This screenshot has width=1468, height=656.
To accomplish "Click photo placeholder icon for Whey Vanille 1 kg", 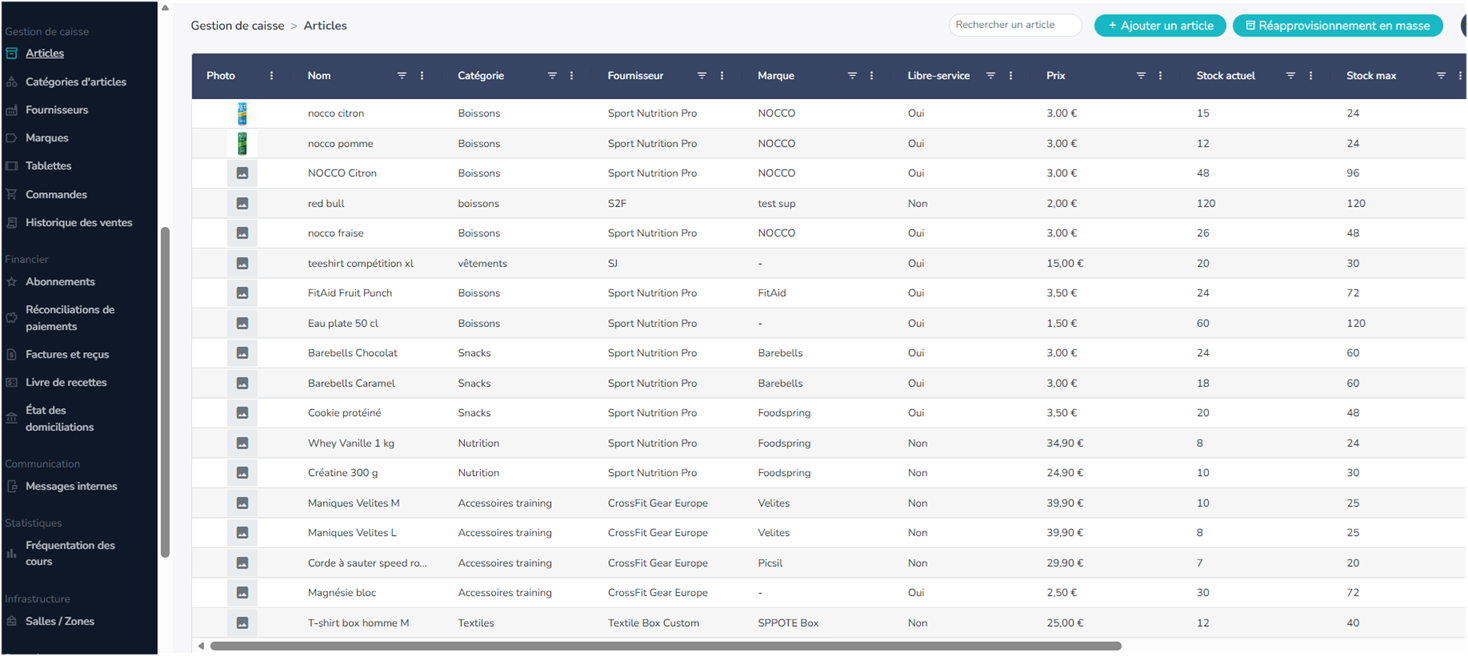I will coord(242,443).
